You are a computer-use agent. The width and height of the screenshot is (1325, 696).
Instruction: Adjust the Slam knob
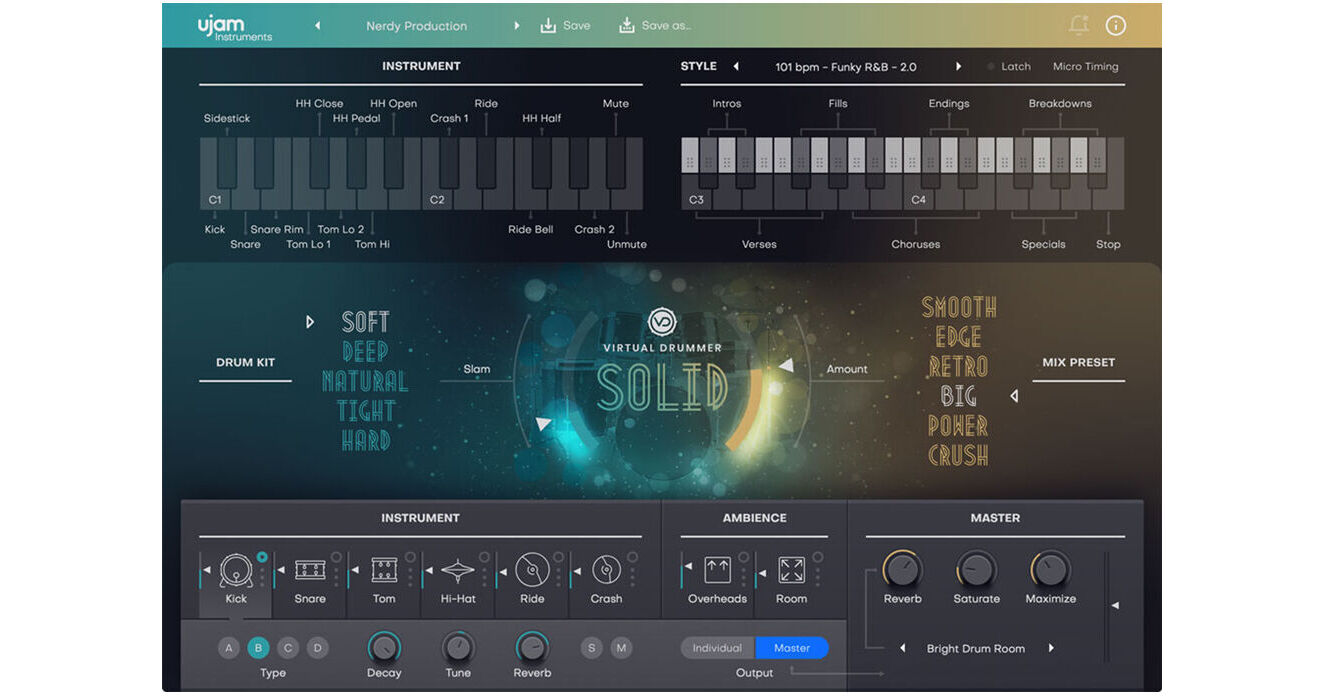pos(543,424)
